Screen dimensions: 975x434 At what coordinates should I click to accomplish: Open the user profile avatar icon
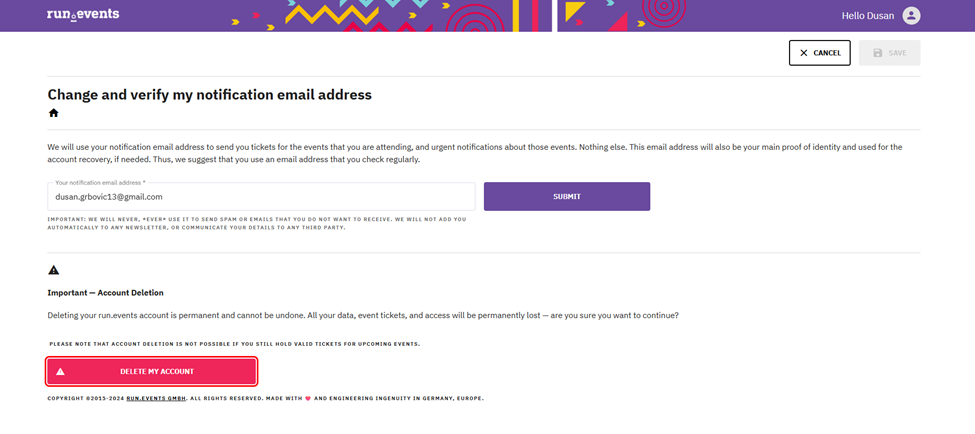point(911,15)
